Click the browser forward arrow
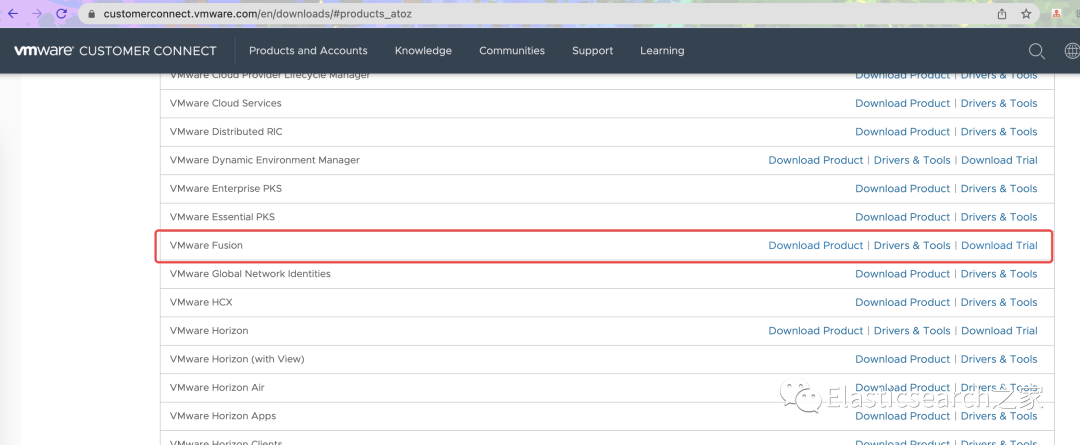Viewport: 1080px width, 445px height. (x=37, y=14)
